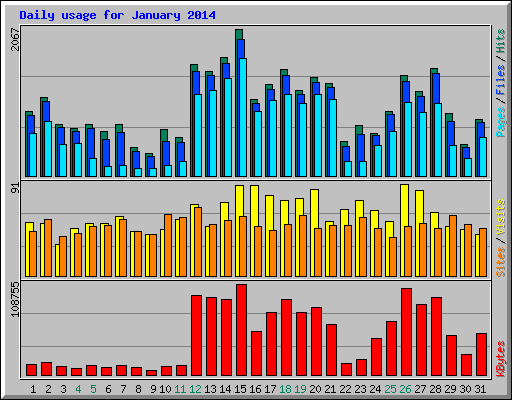
Task: Click day 11 on the date axis
Action: coord(180,389)
